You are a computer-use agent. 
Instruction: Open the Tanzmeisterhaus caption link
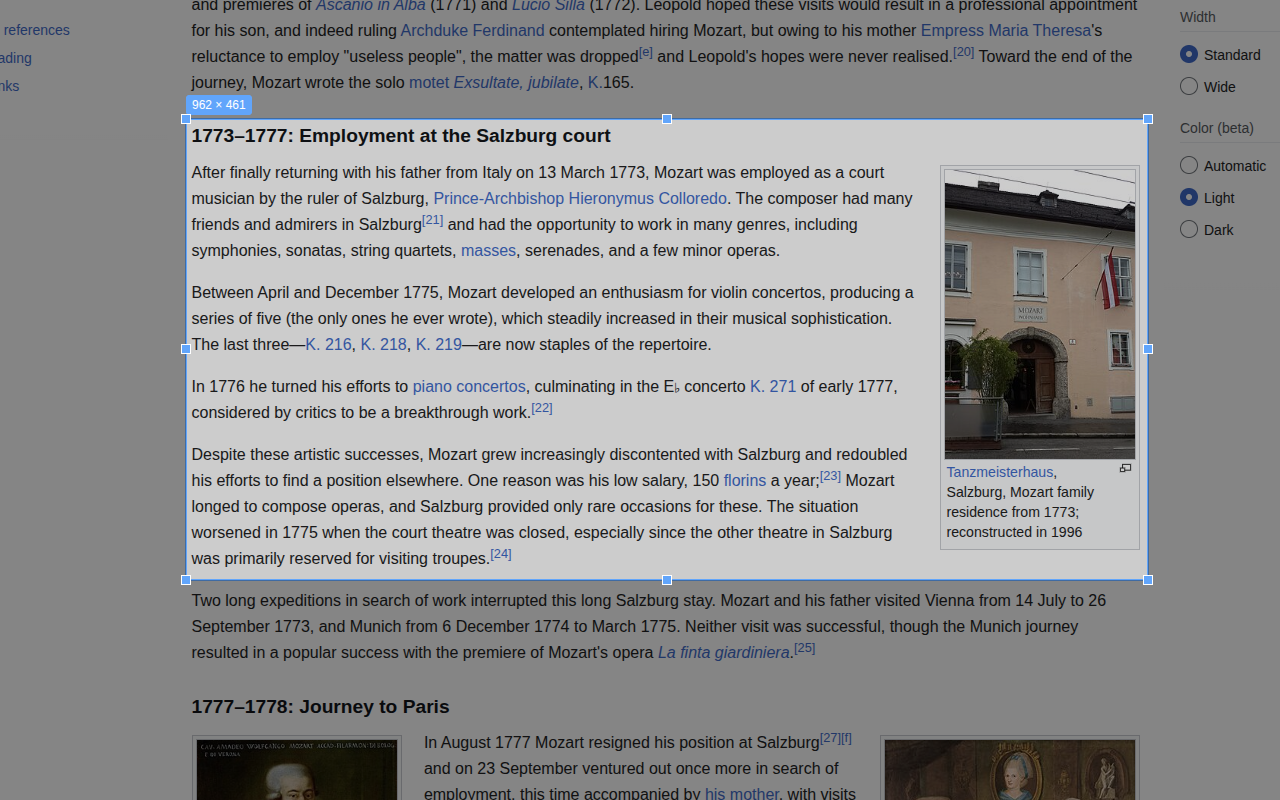pyautogui.click(x=999, y=471)
